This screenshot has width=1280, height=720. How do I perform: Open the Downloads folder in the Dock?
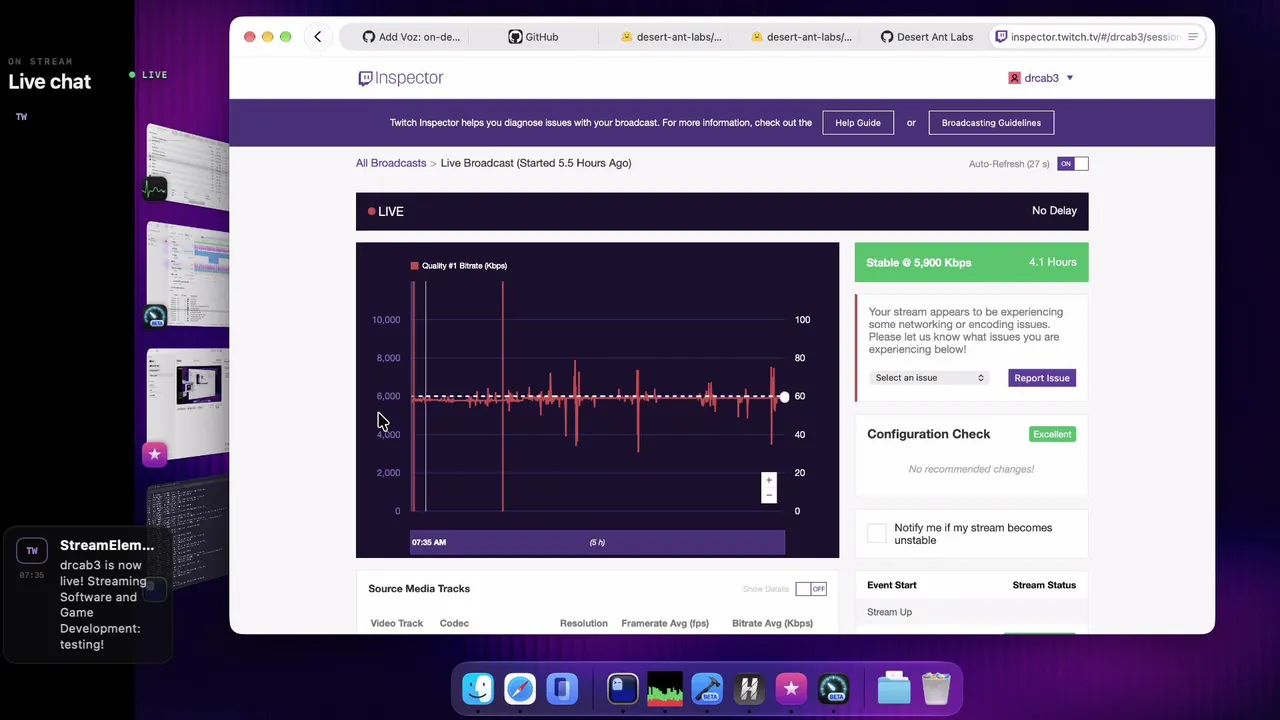894,689
